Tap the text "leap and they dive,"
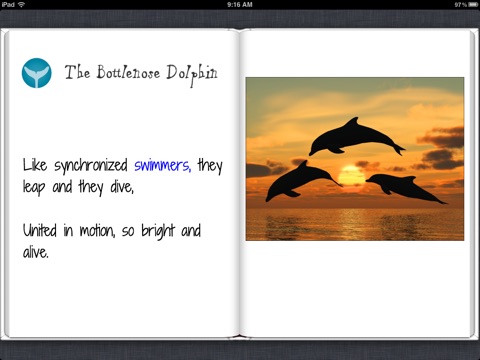This screenshot has height=360, width=480. point(78,188)
